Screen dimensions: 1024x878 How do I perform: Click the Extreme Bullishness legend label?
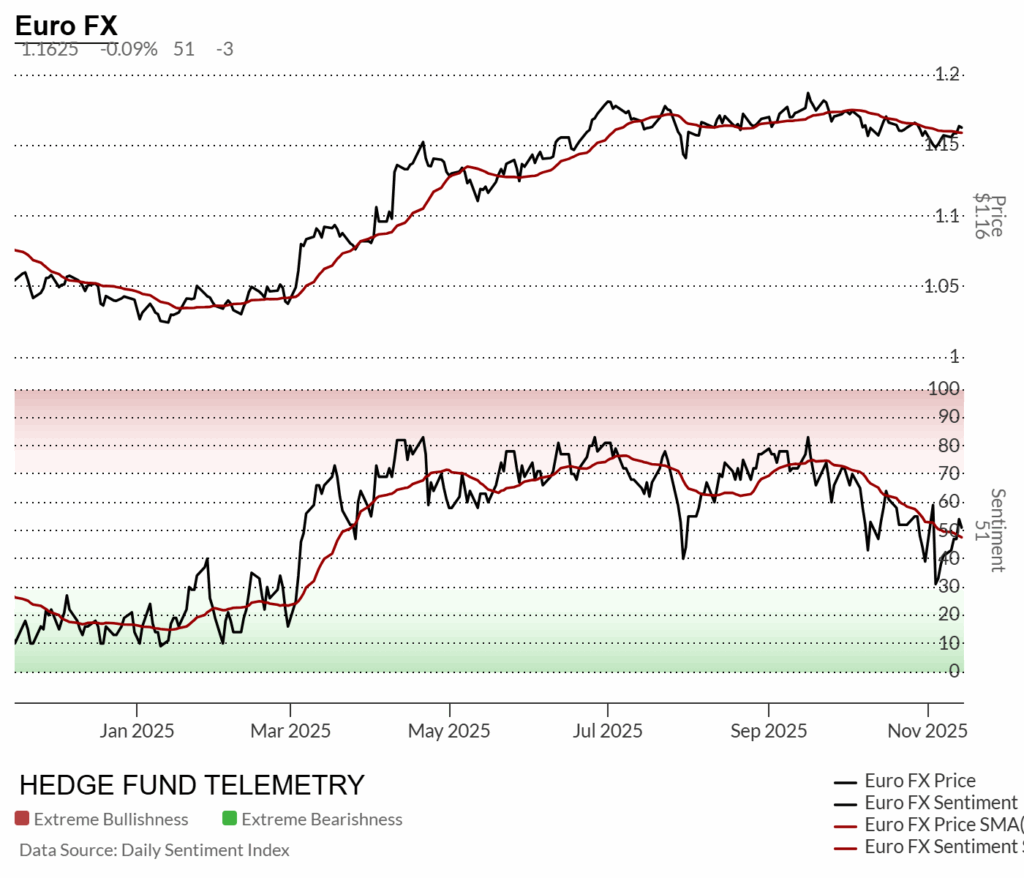(x=111, y=819)
